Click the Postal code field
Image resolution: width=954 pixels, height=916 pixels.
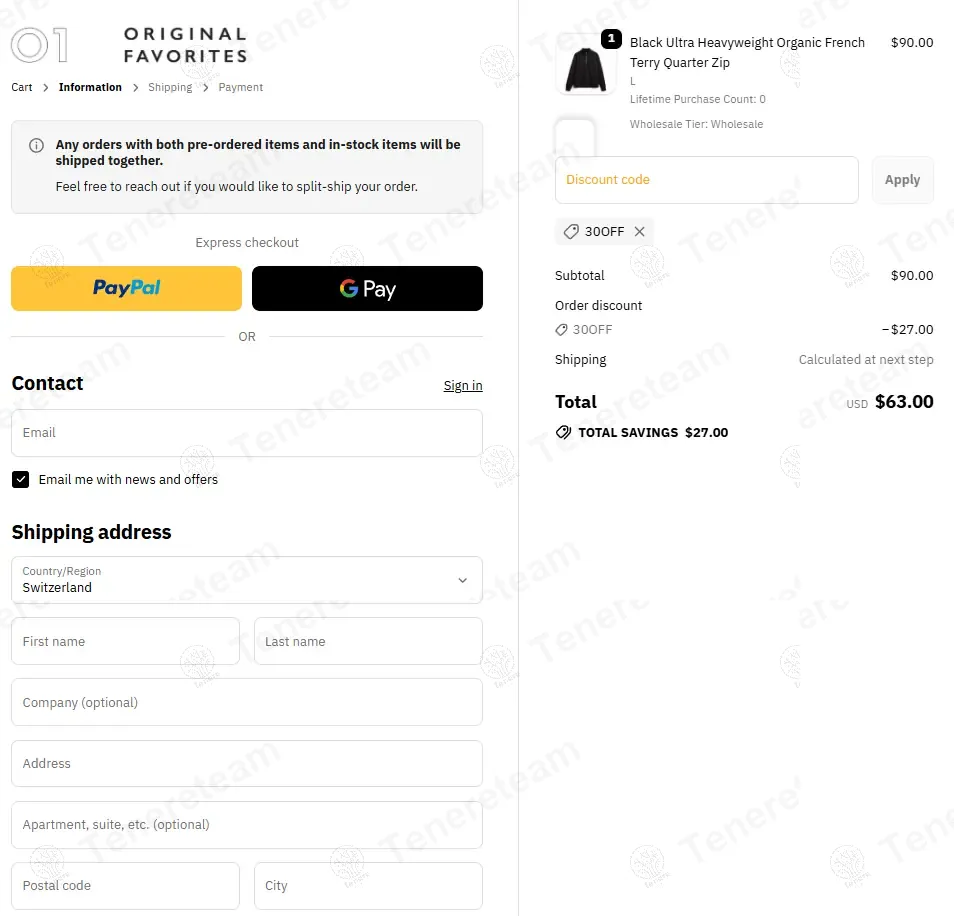point(125,886)
